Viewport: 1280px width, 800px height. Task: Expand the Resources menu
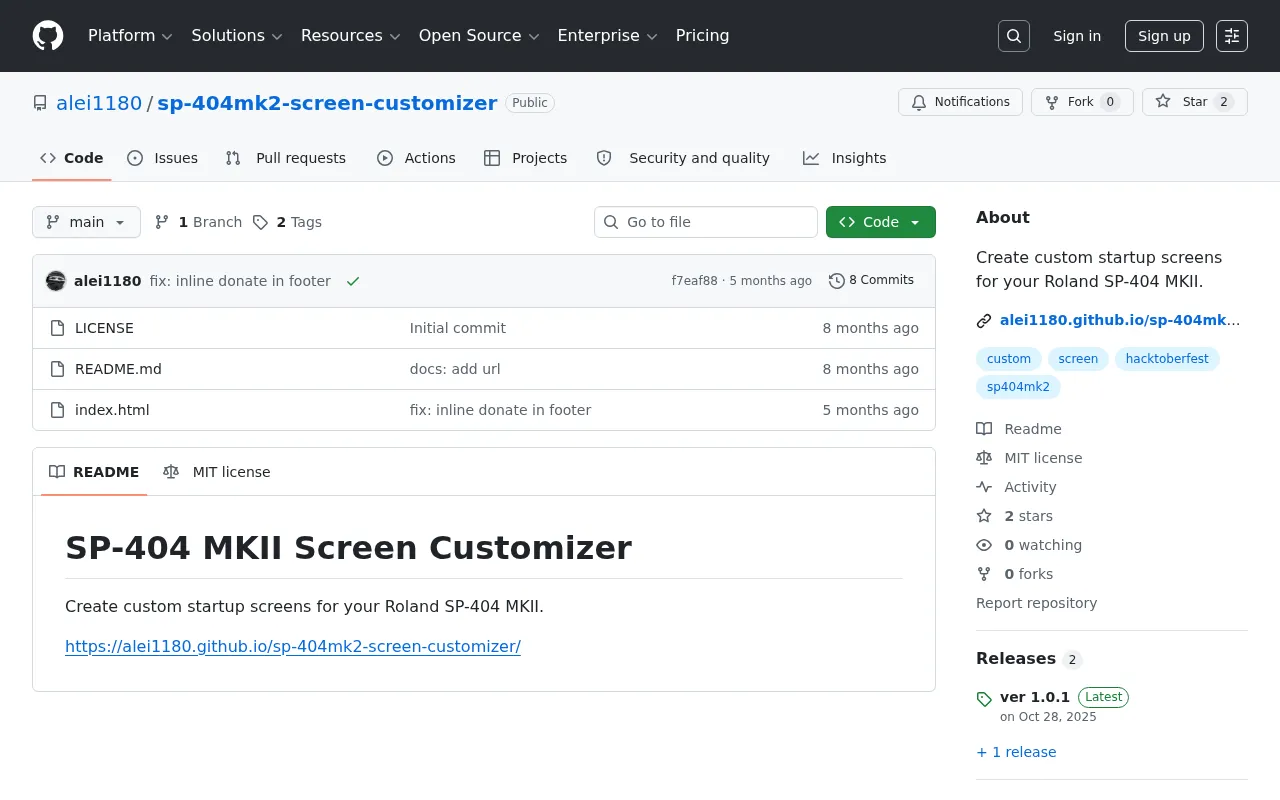350,36
